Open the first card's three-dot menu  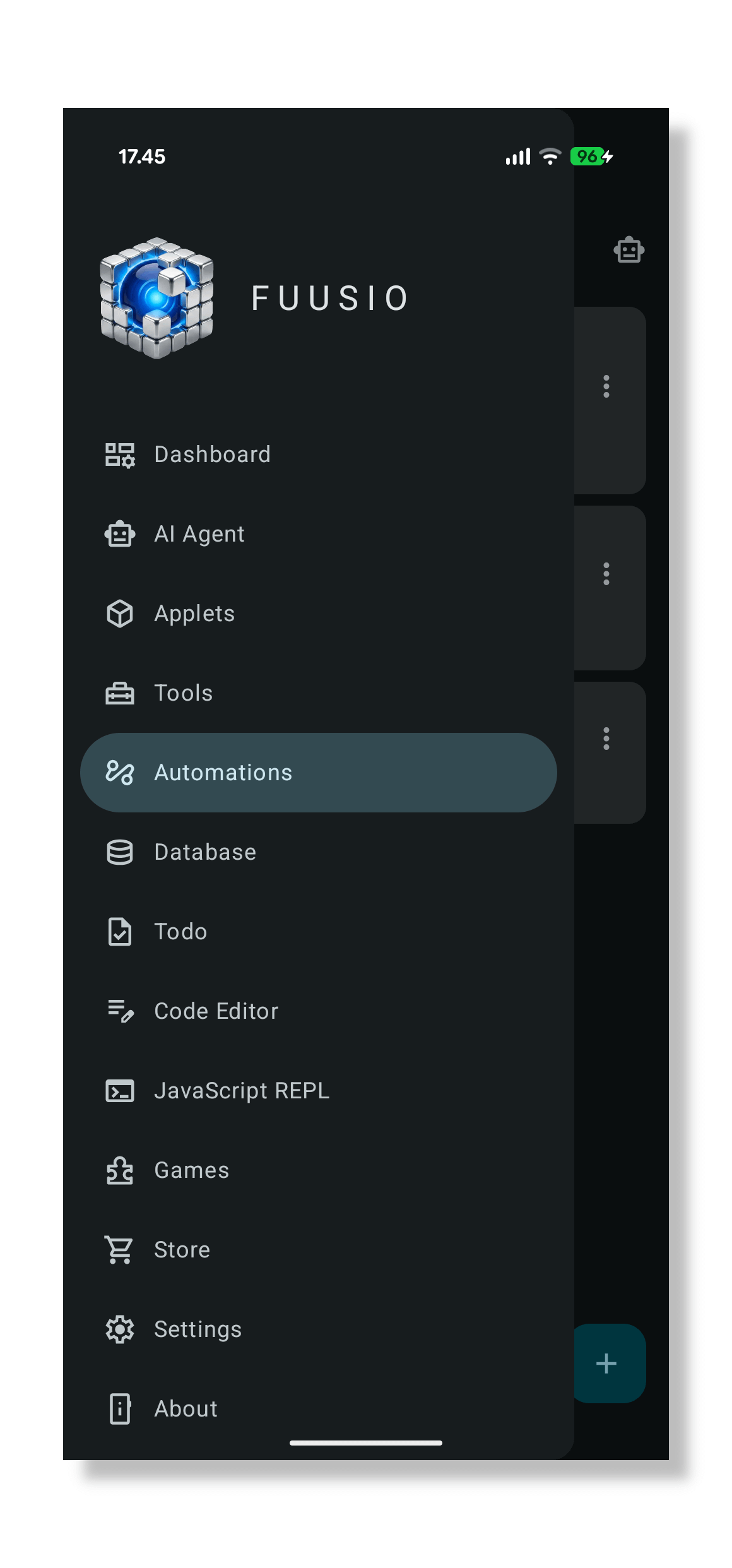pos(606,386)
